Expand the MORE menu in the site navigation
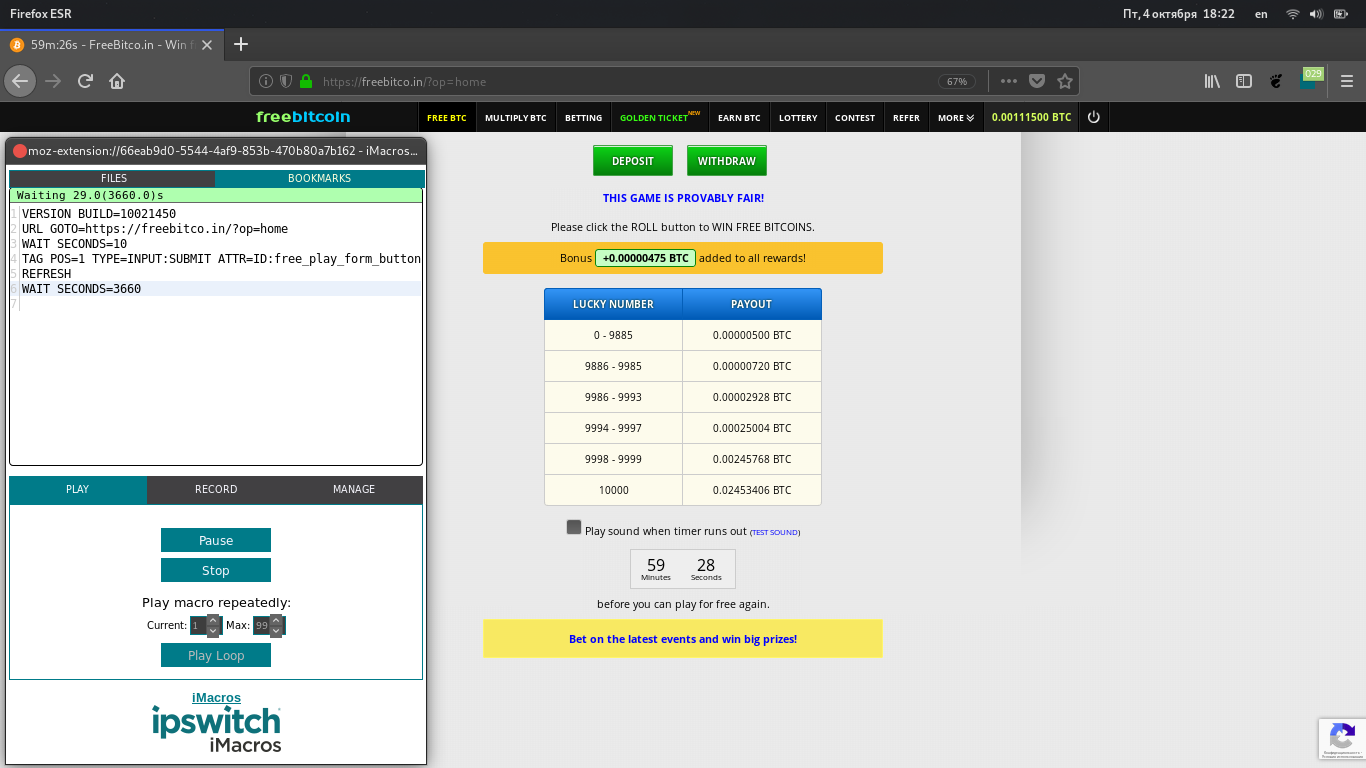 (x=956, y=117)
